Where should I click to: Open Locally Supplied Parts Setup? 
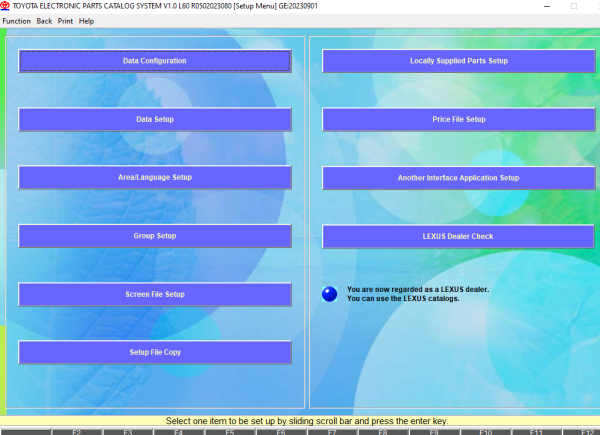tap(458, 61)
